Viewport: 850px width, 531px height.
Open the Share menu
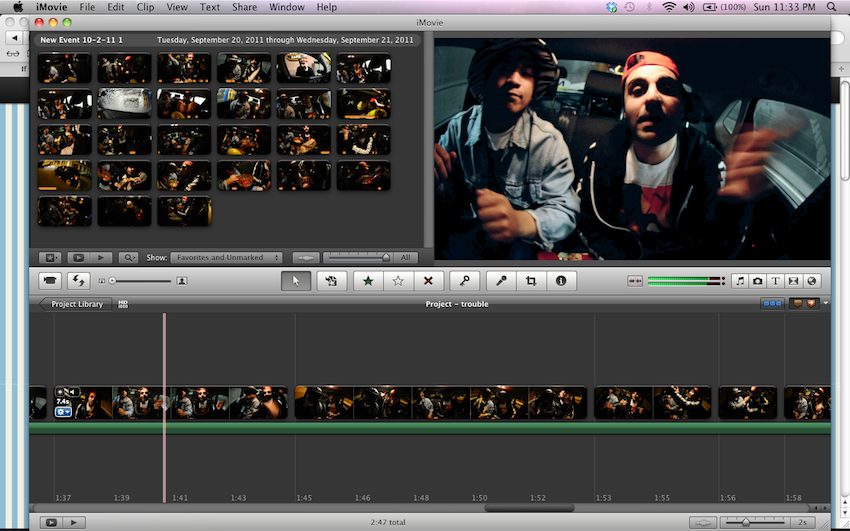point(243,7)
